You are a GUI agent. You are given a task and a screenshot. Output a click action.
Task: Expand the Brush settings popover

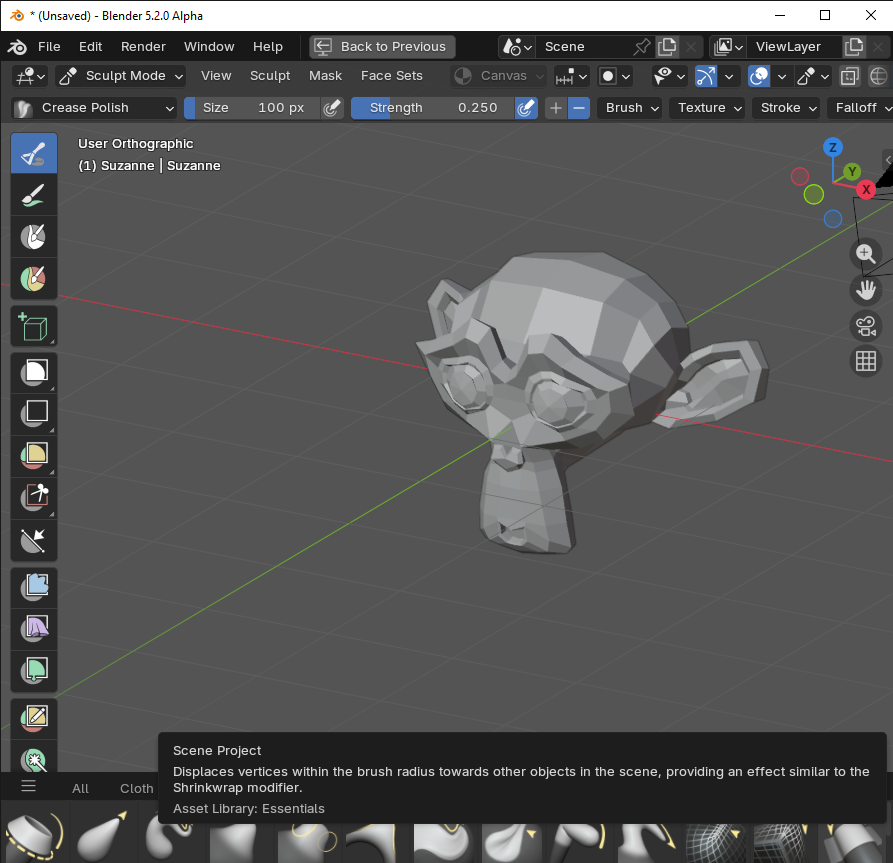631,108
